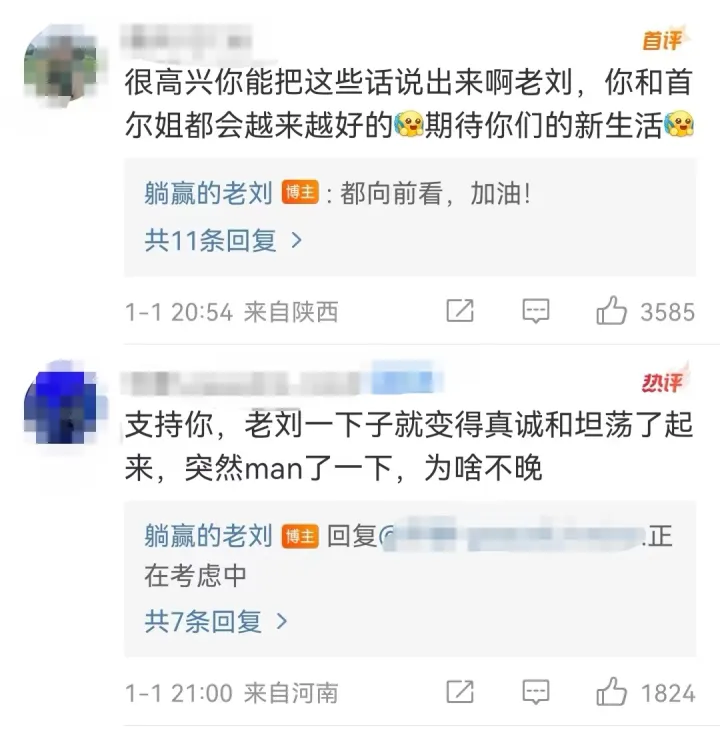This screenshot has height=737, width=720.
Task: Open reply icon on second comment
Action: pyautogui.click(x=536, y=692)
